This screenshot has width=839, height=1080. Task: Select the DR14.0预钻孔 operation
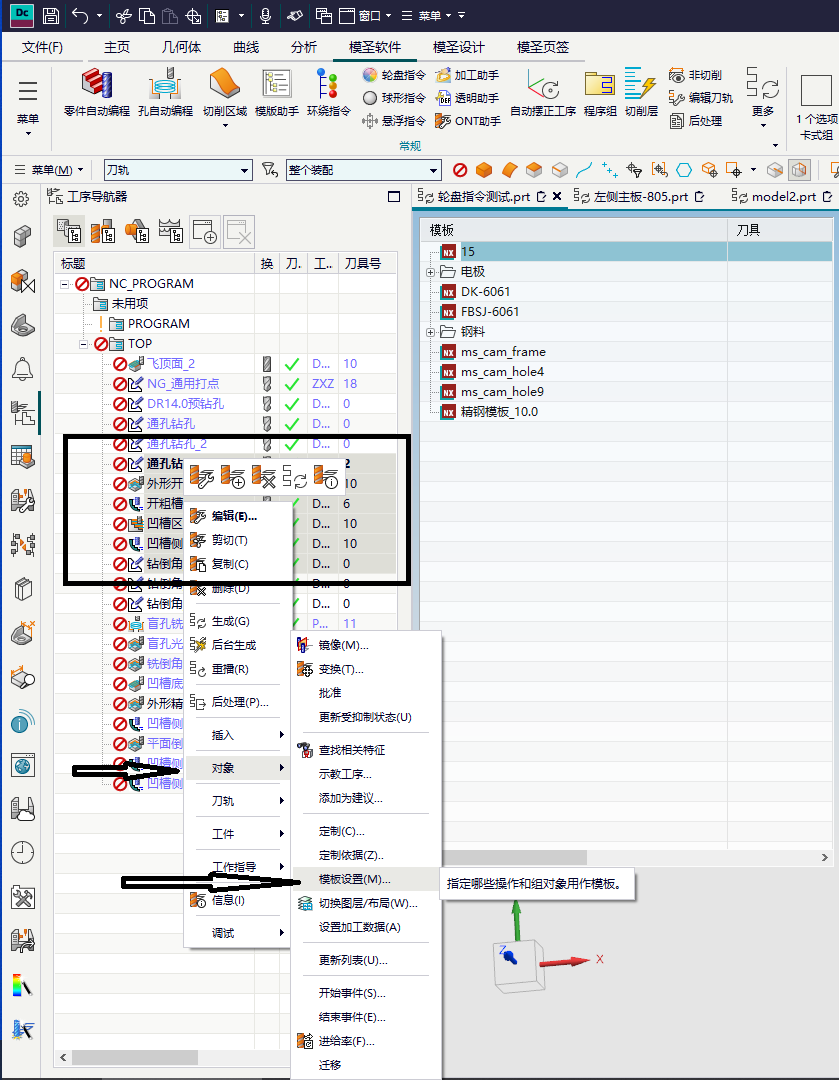185,404
